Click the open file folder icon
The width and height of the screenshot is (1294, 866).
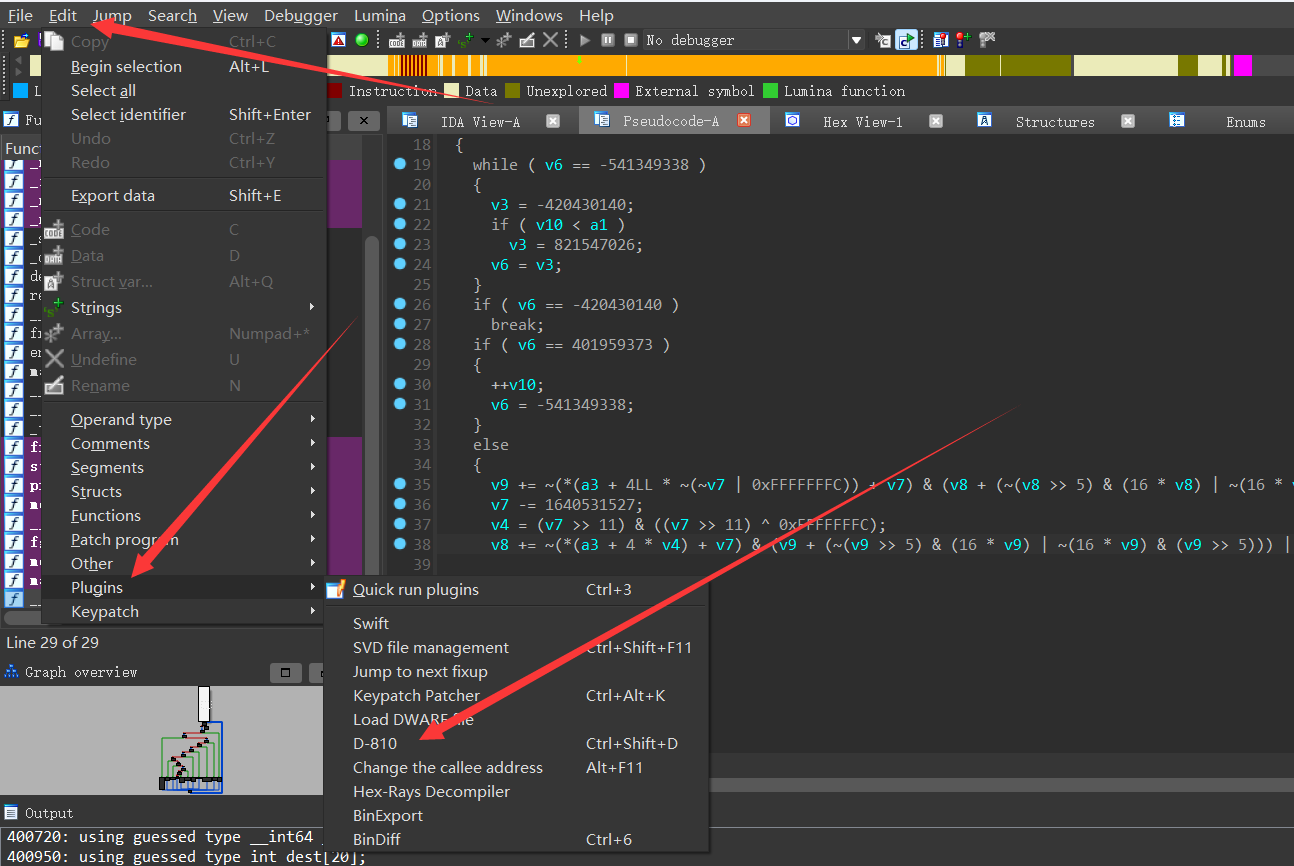(20, 40)
